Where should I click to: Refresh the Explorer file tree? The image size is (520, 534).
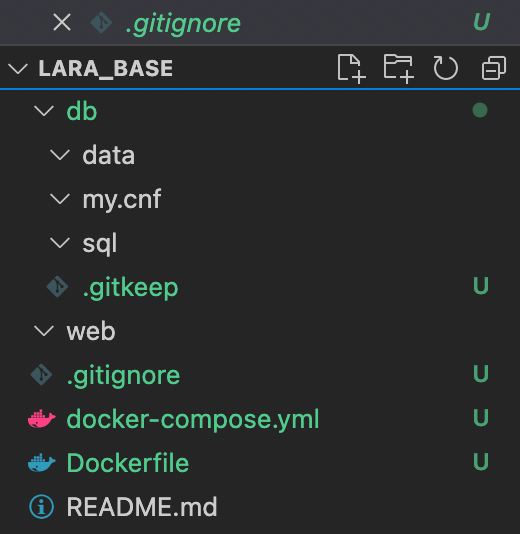point(445,68)
